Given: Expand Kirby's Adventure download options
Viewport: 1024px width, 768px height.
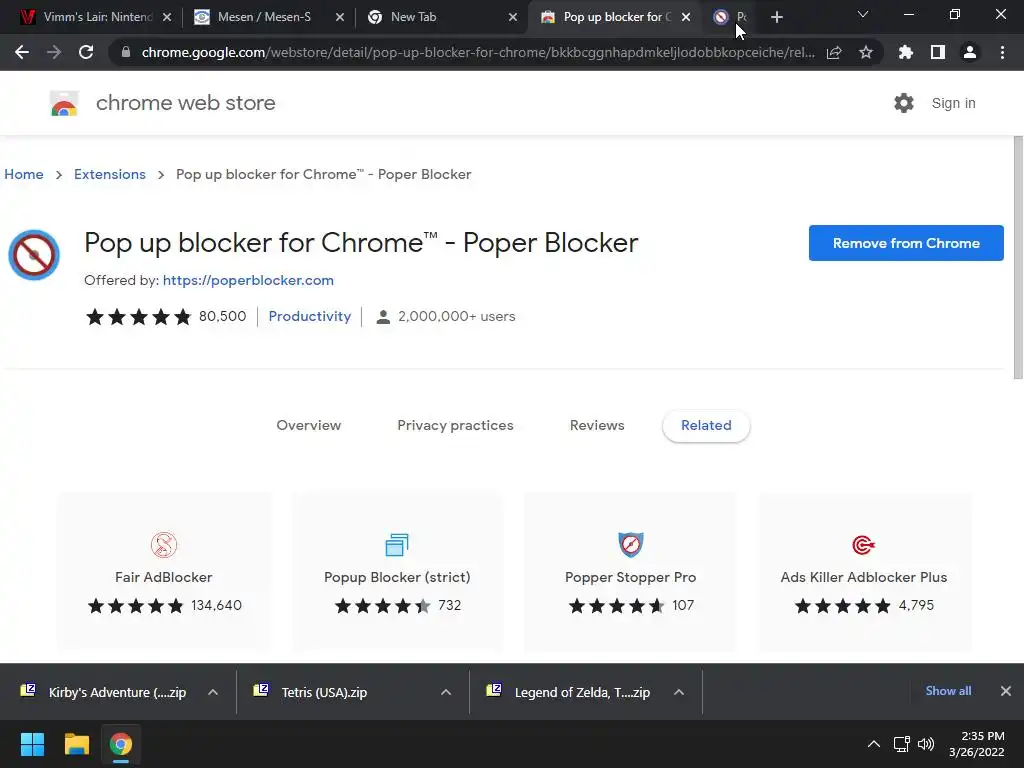Looking at the screenshot, I should [x=213, y=692].
